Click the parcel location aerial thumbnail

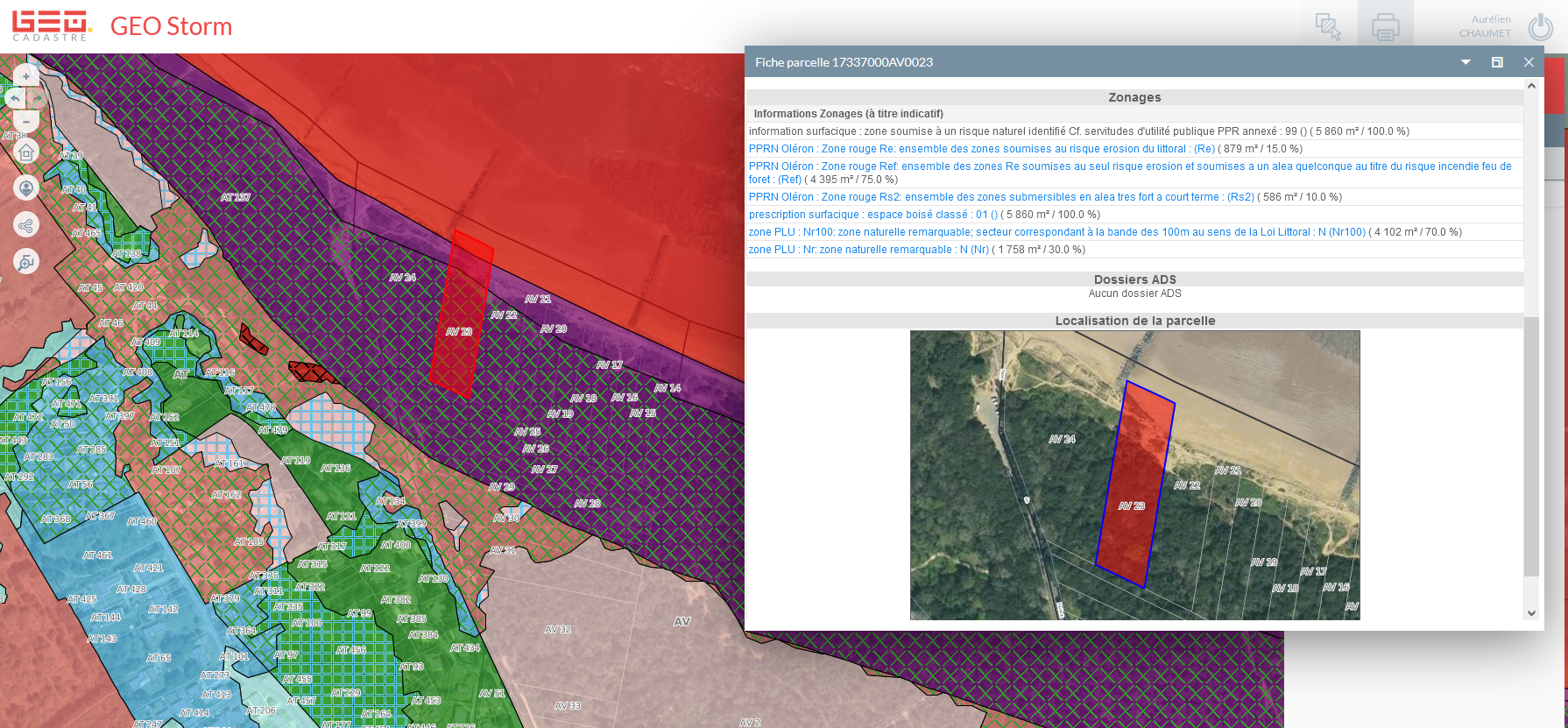click(1134, 475)
